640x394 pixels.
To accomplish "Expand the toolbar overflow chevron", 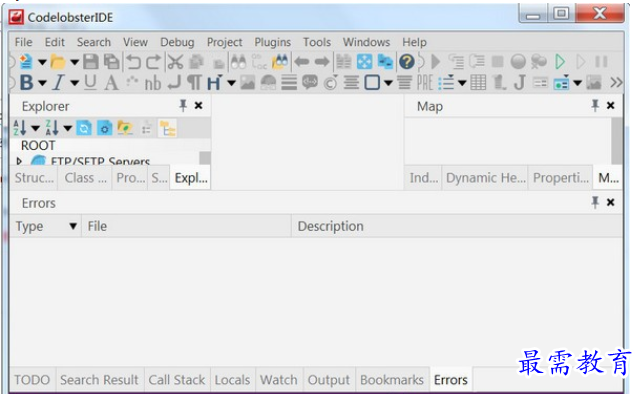I will pos(616,83).
